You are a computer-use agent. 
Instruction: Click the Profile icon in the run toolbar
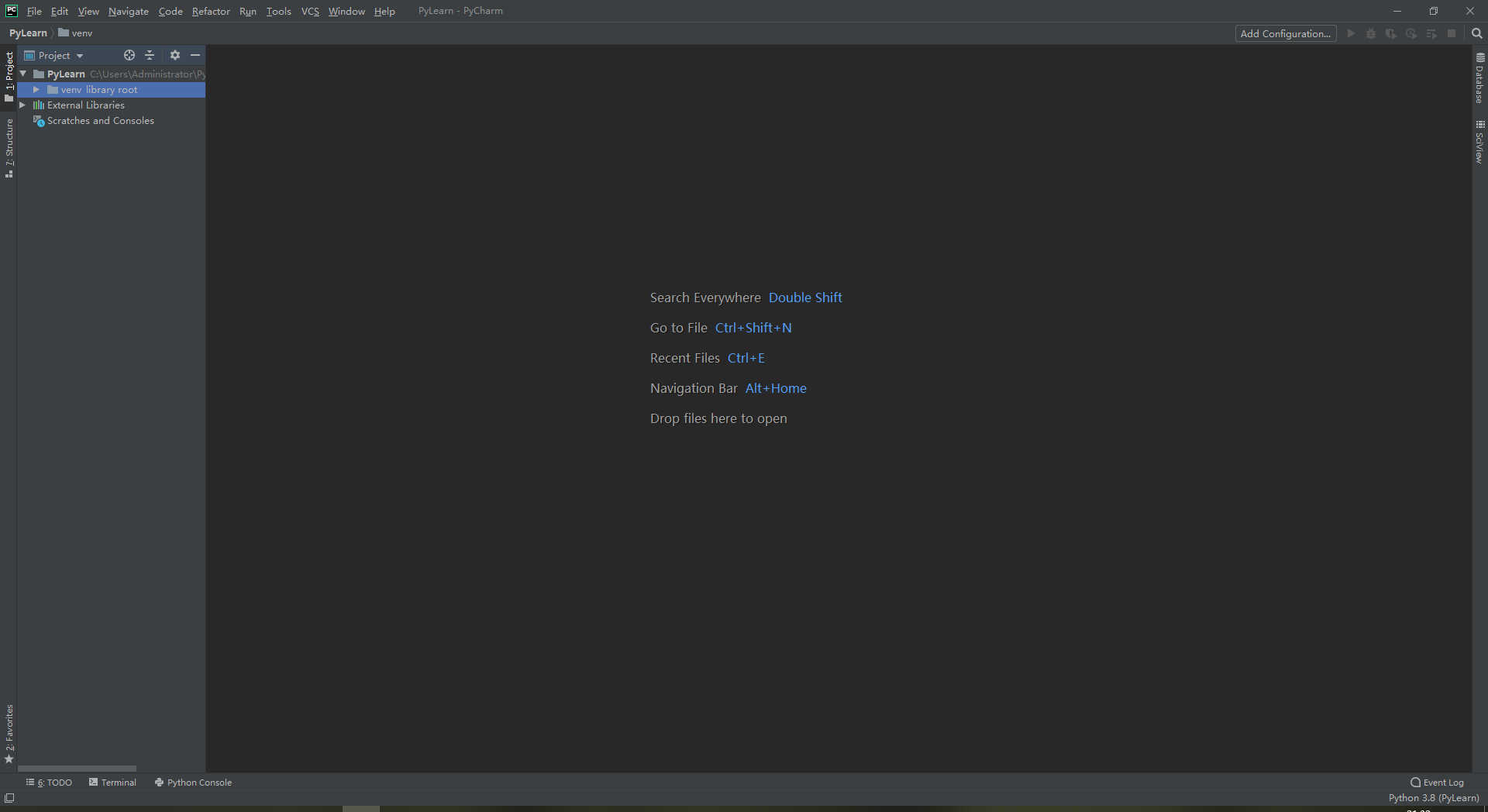point(1411,33)
